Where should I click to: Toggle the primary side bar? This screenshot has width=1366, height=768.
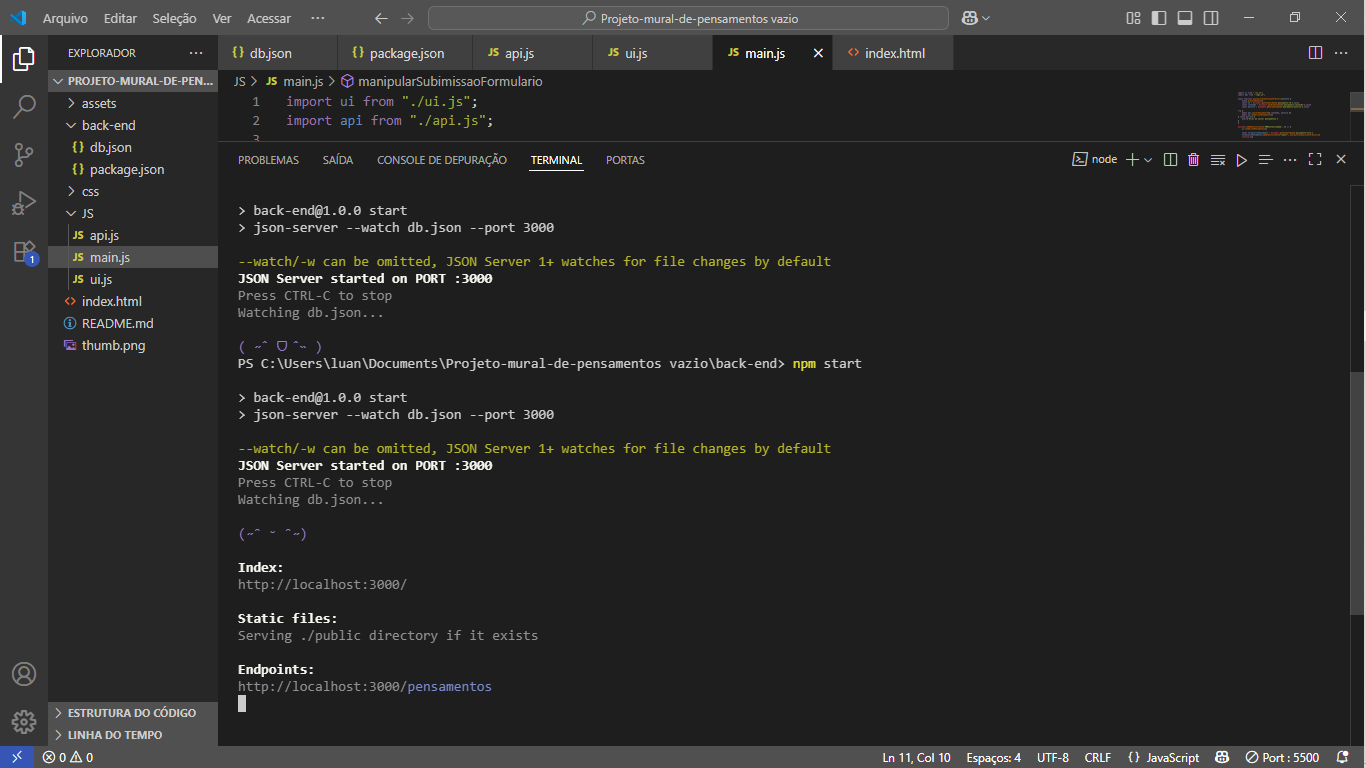pos(1159,18)
